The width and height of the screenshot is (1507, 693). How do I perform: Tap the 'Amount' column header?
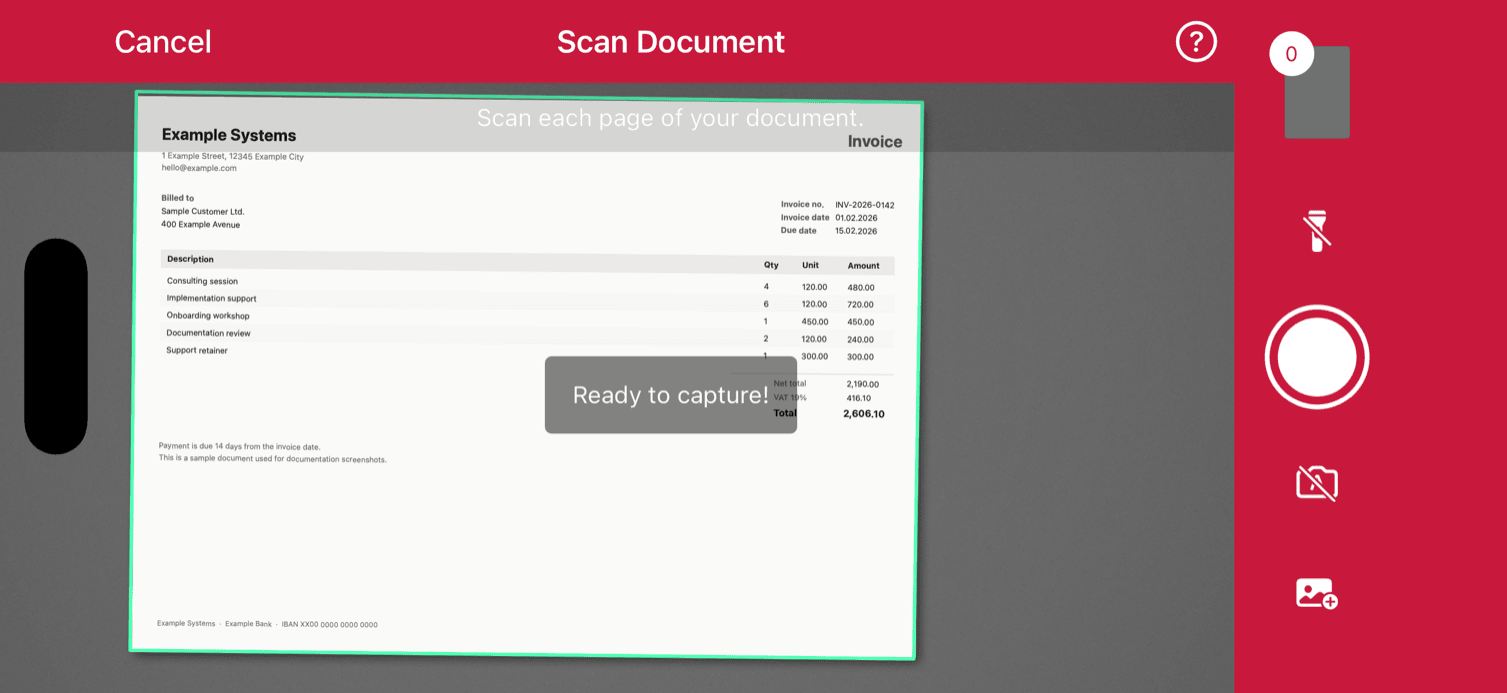pos(863,266)
